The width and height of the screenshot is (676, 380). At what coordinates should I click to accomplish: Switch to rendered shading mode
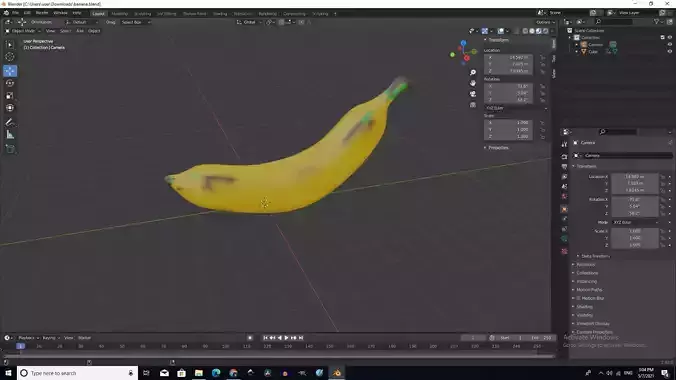pos(546,31)
